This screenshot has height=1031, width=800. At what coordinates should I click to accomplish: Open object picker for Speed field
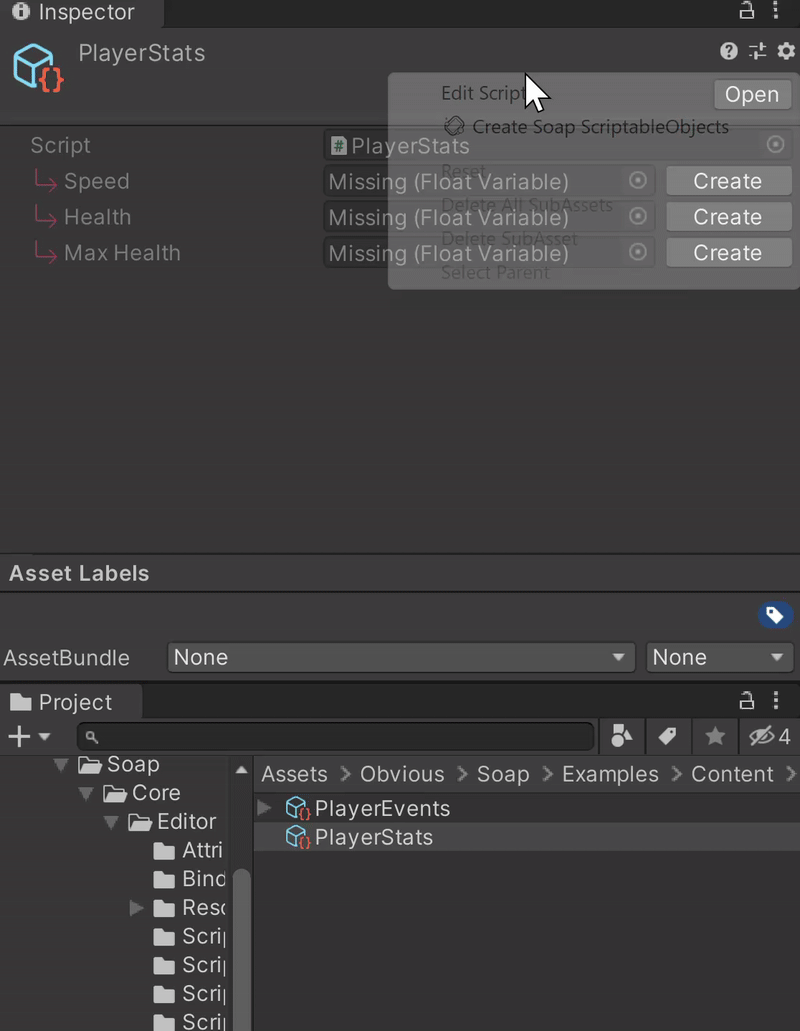(x=638, y=181)
